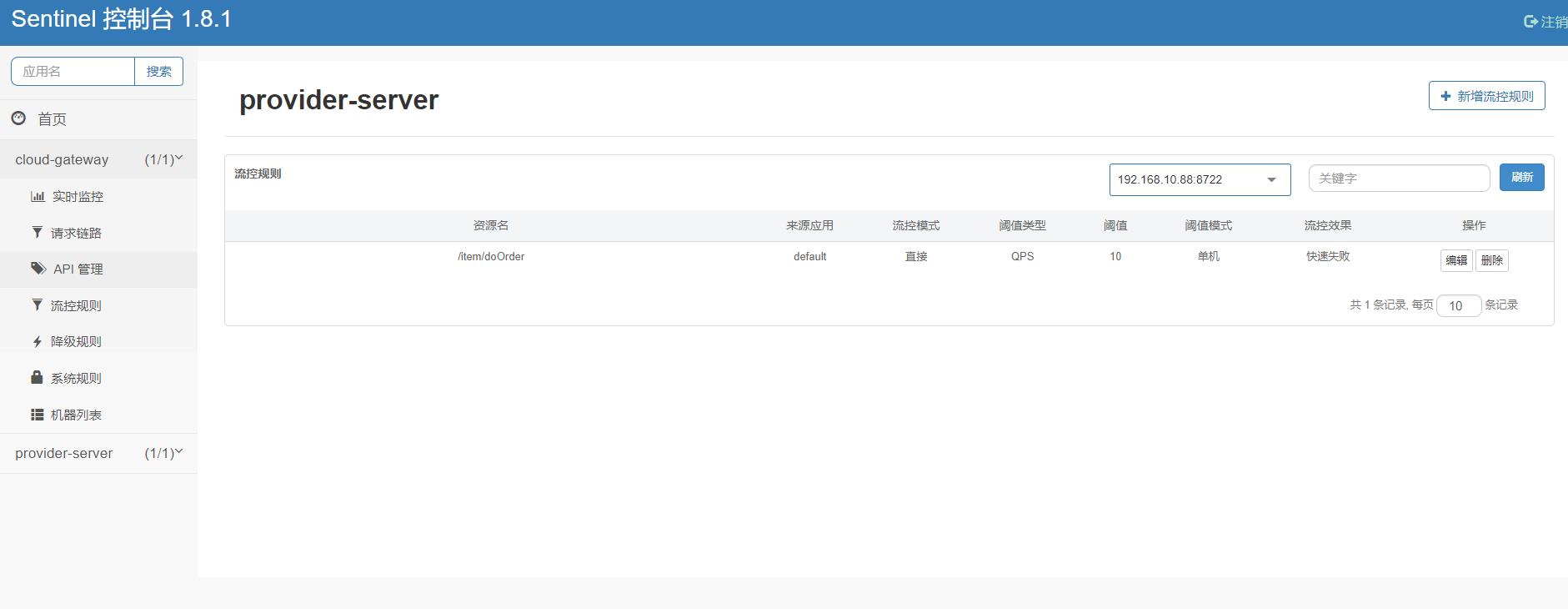Open 流控规则 menu item
This screenshot has width=1568, height=609.
click(x=98, y=305)
